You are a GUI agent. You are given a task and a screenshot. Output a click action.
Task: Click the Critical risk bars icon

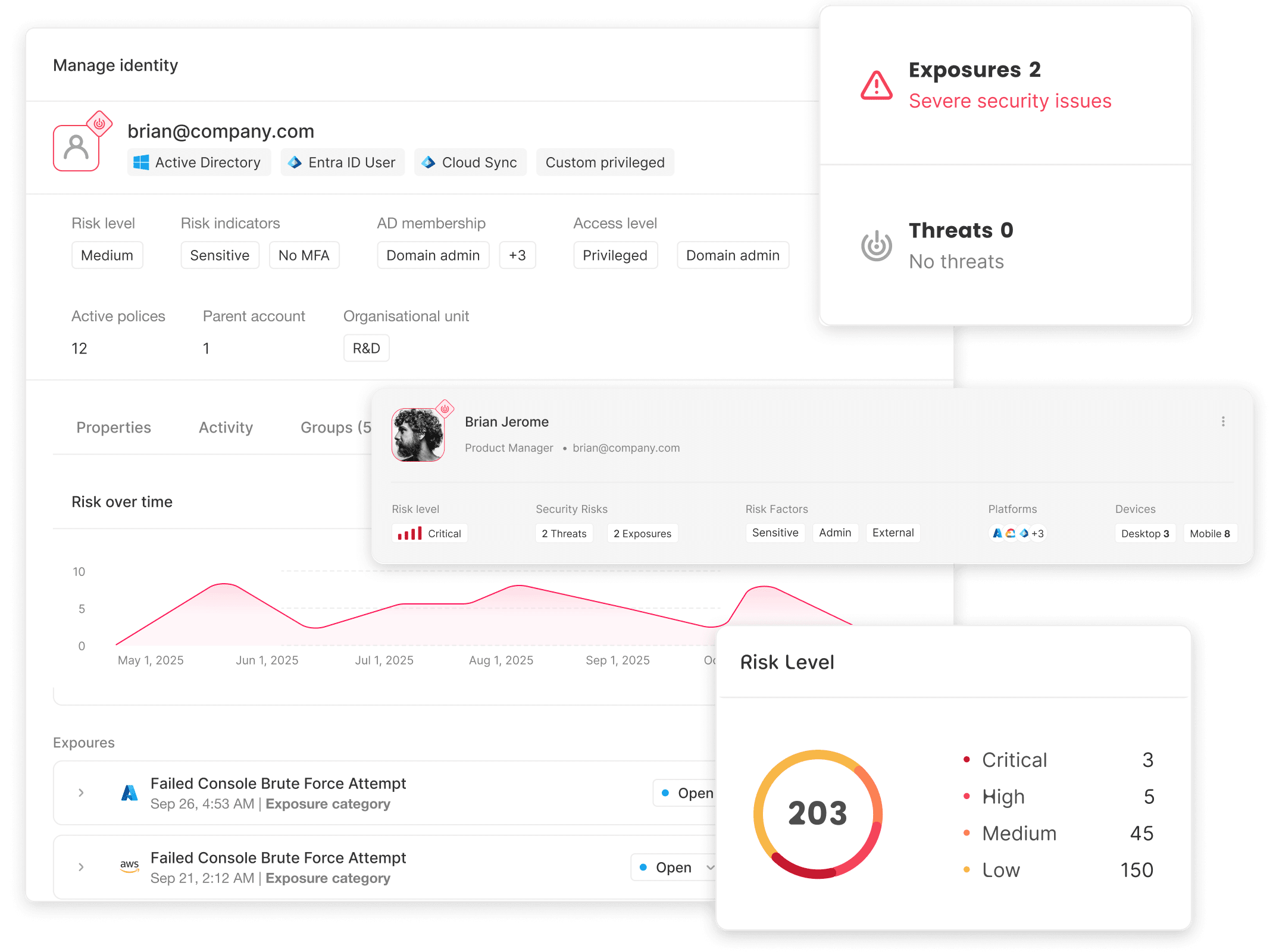tap(409, 533)
